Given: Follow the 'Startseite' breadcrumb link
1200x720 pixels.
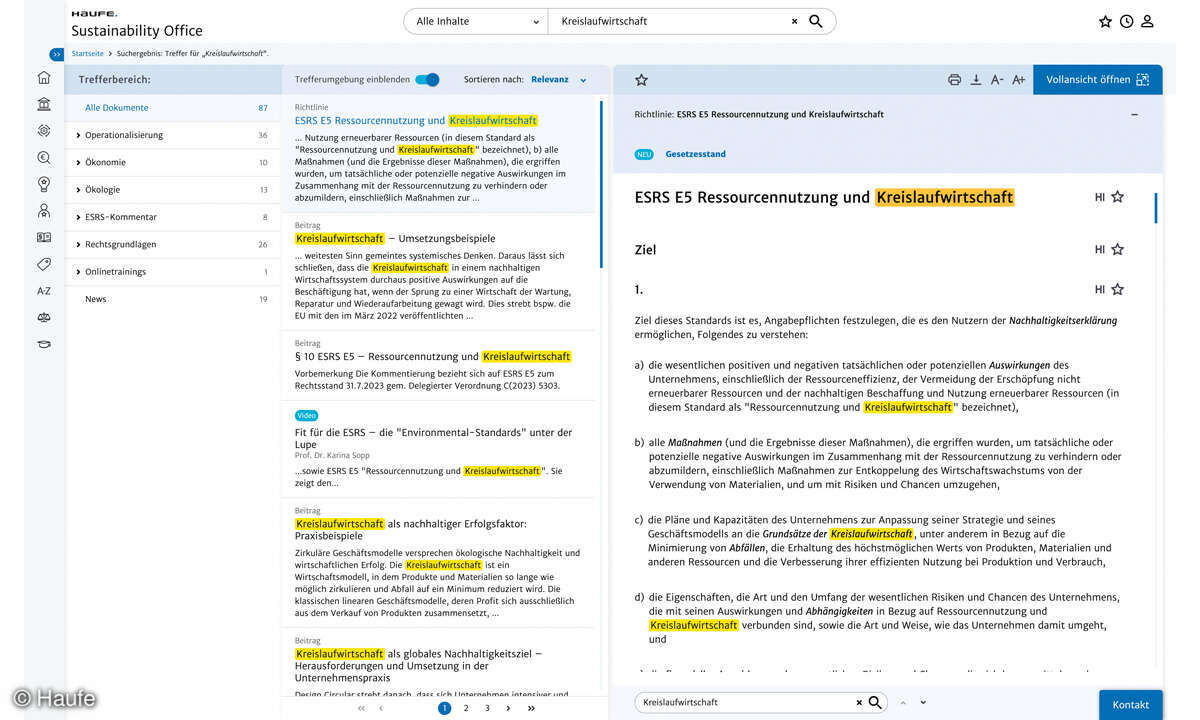Looking at the screenshot, I should tap(87, 54).
